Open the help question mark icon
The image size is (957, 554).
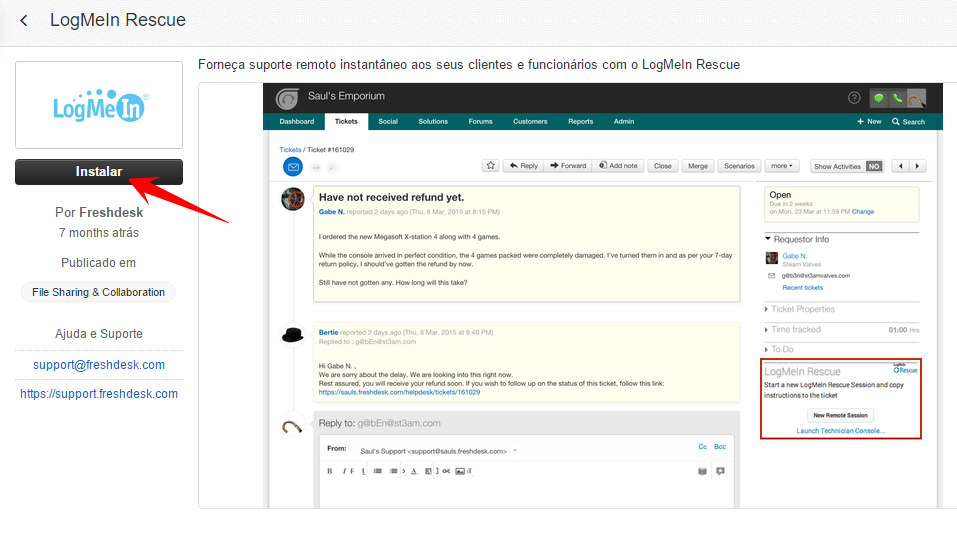point(854,98)
